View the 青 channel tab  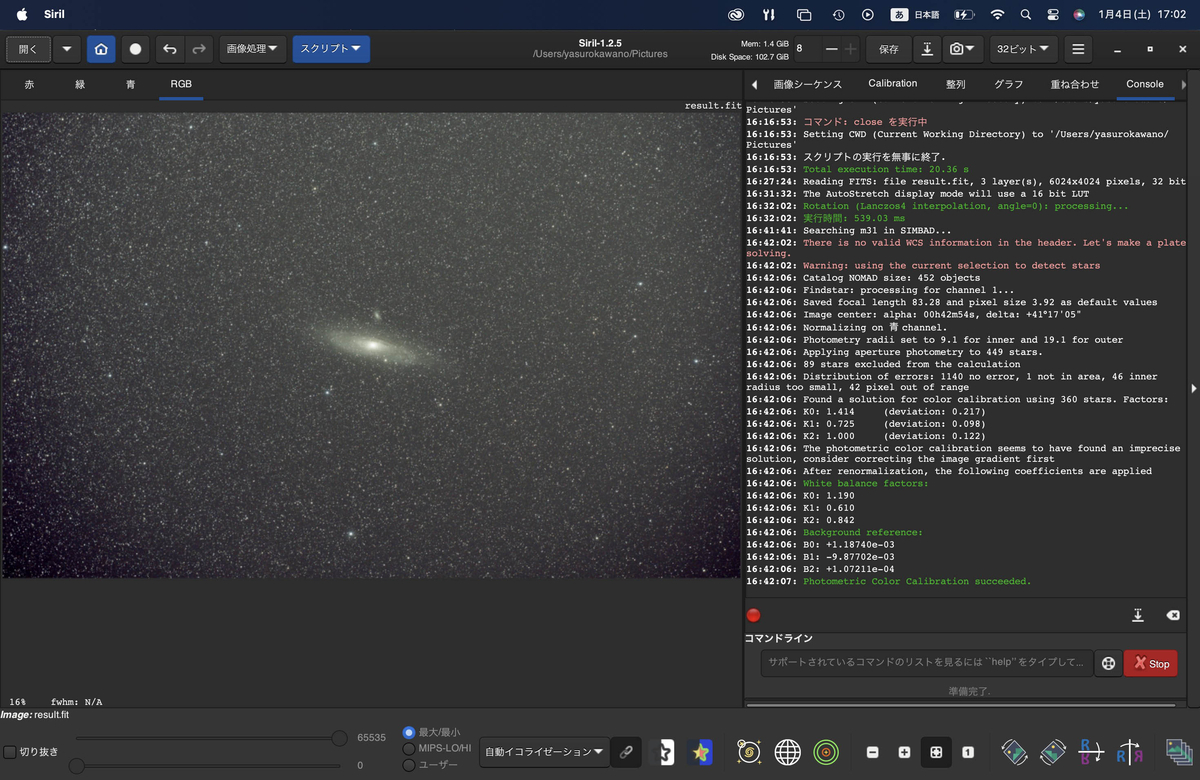click(130, 85)
